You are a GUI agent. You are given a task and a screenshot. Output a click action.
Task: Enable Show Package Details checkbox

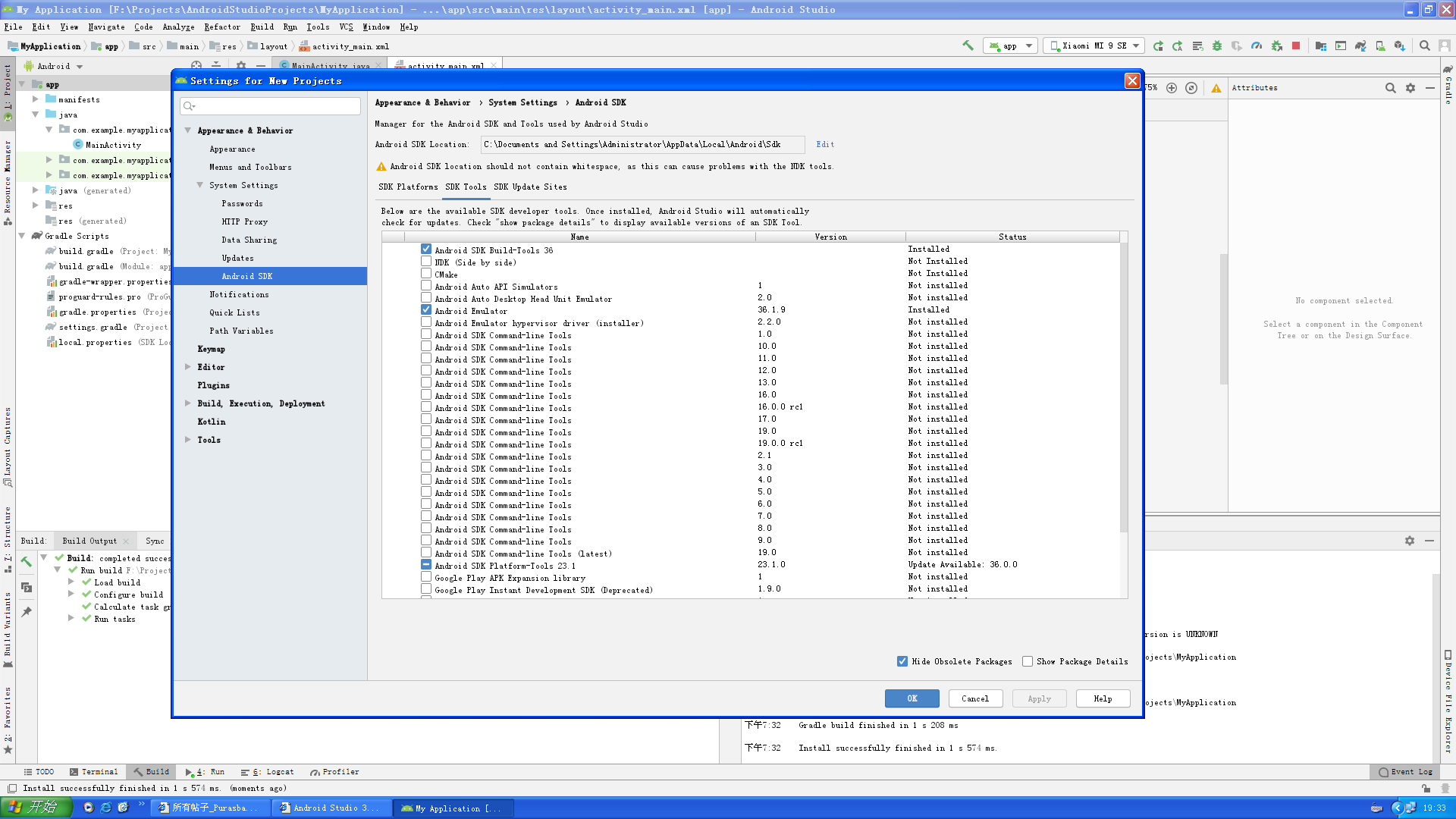click(1028, 661)
